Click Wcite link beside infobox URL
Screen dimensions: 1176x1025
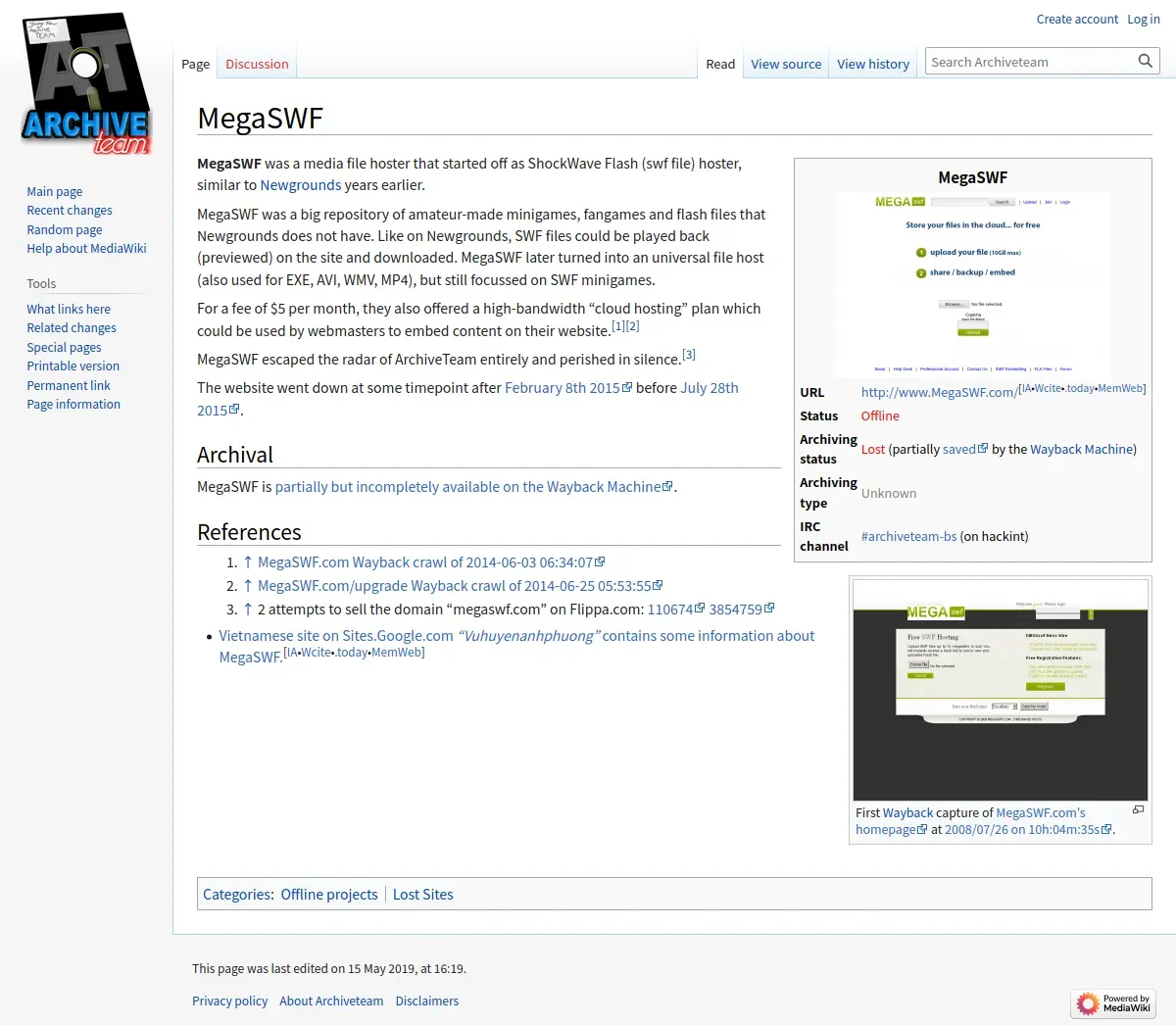coord(1049,388)
